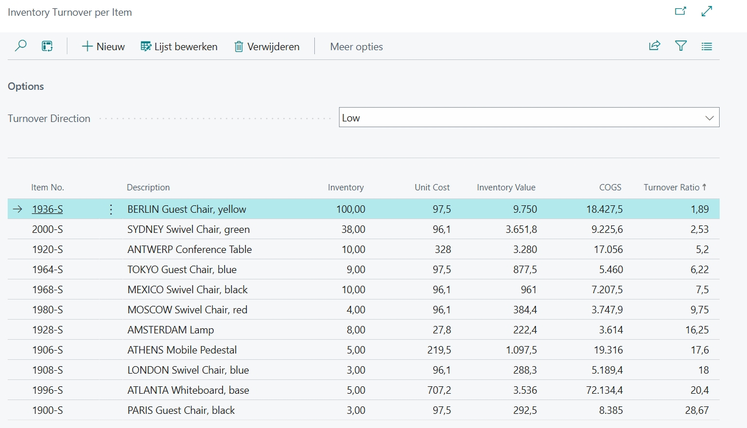Expand page to full screen icon
The image size is (747, 428).
pyautogui.click(x=707, y=12)
